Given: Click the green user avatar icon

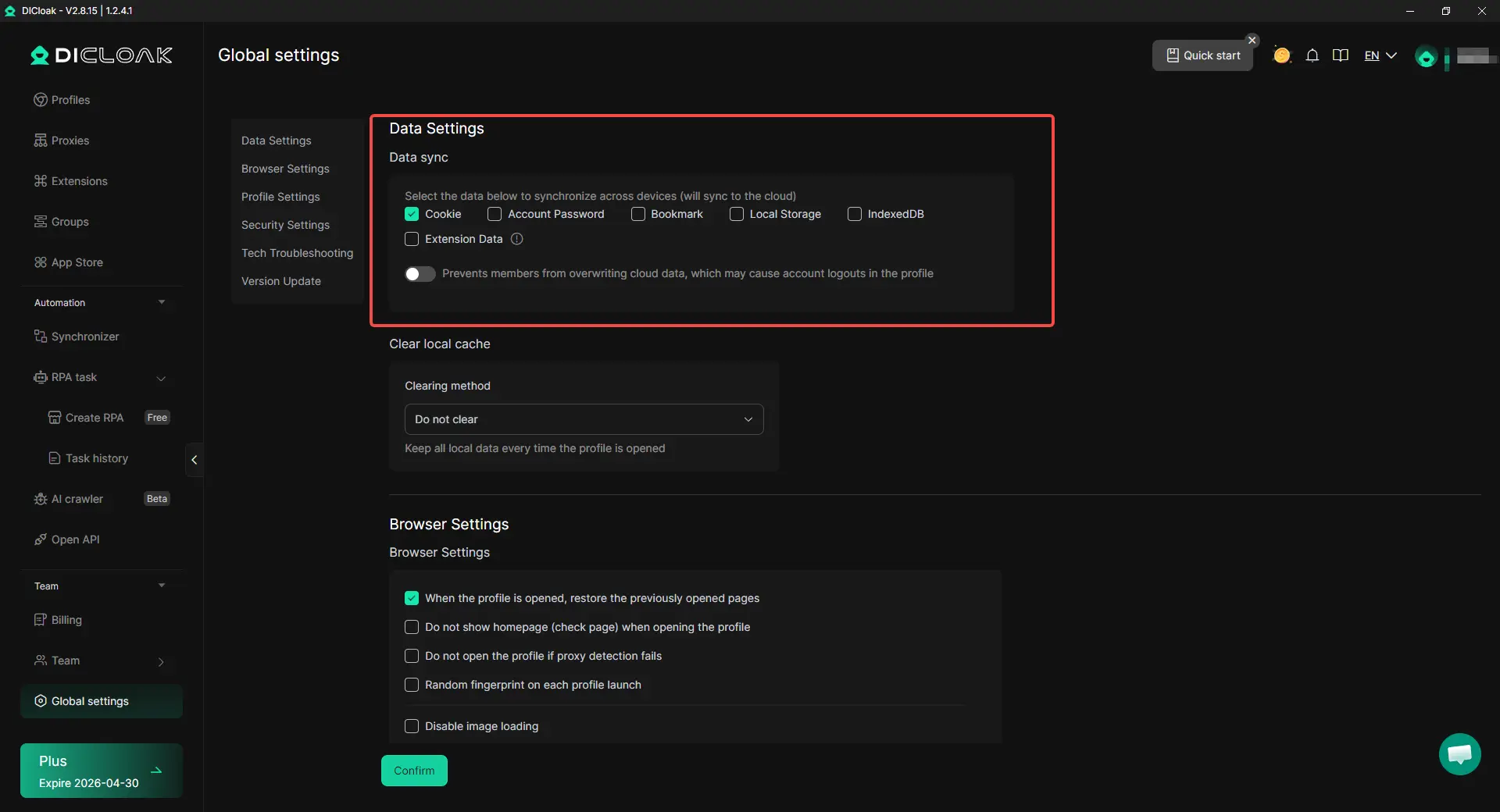Looking at the screenshot, I should [1426, 57].
